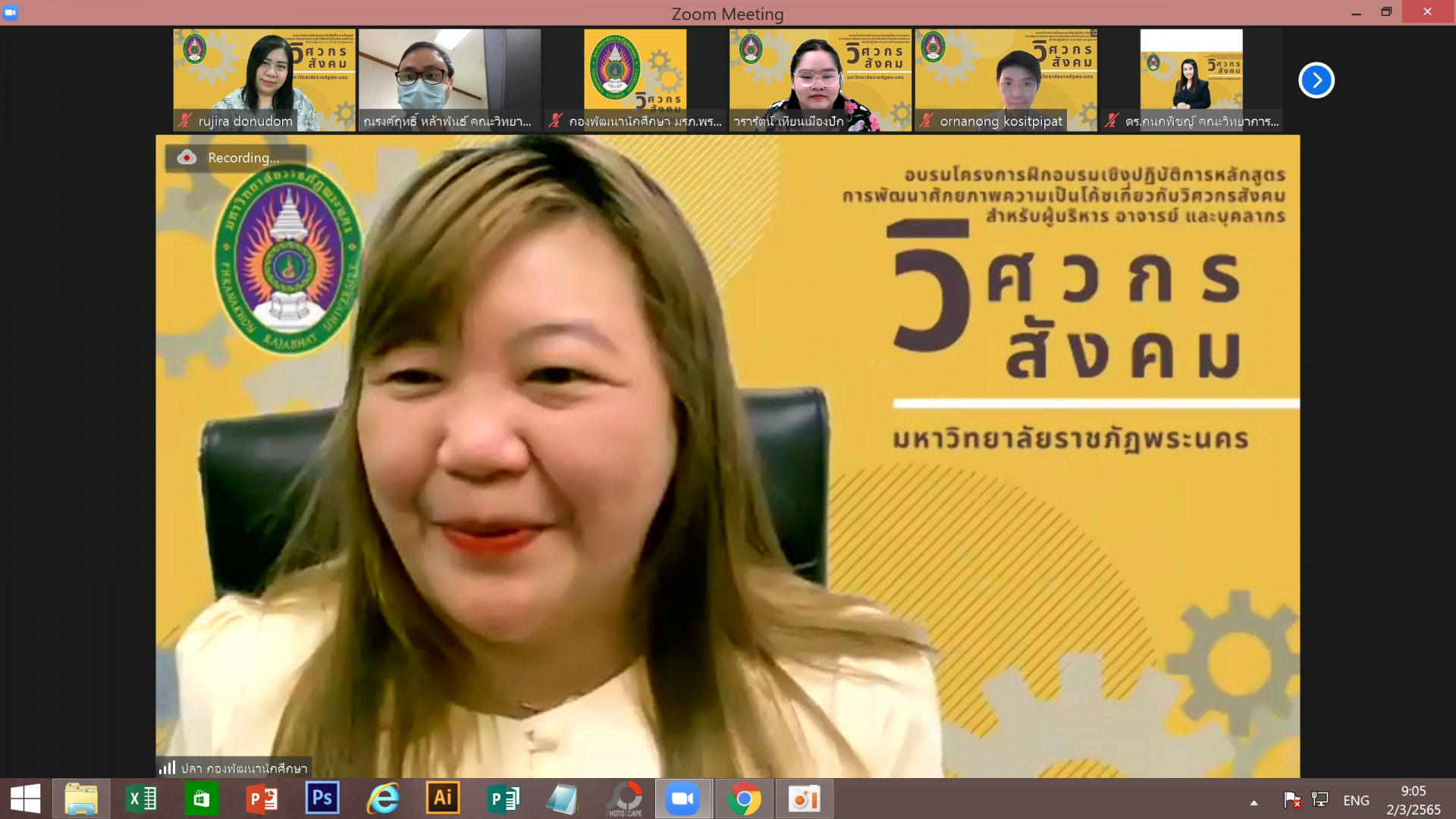1456x819 pixels.
Task: Select rujira donudom's video thumbnail
Action: (x=264, y=80)
